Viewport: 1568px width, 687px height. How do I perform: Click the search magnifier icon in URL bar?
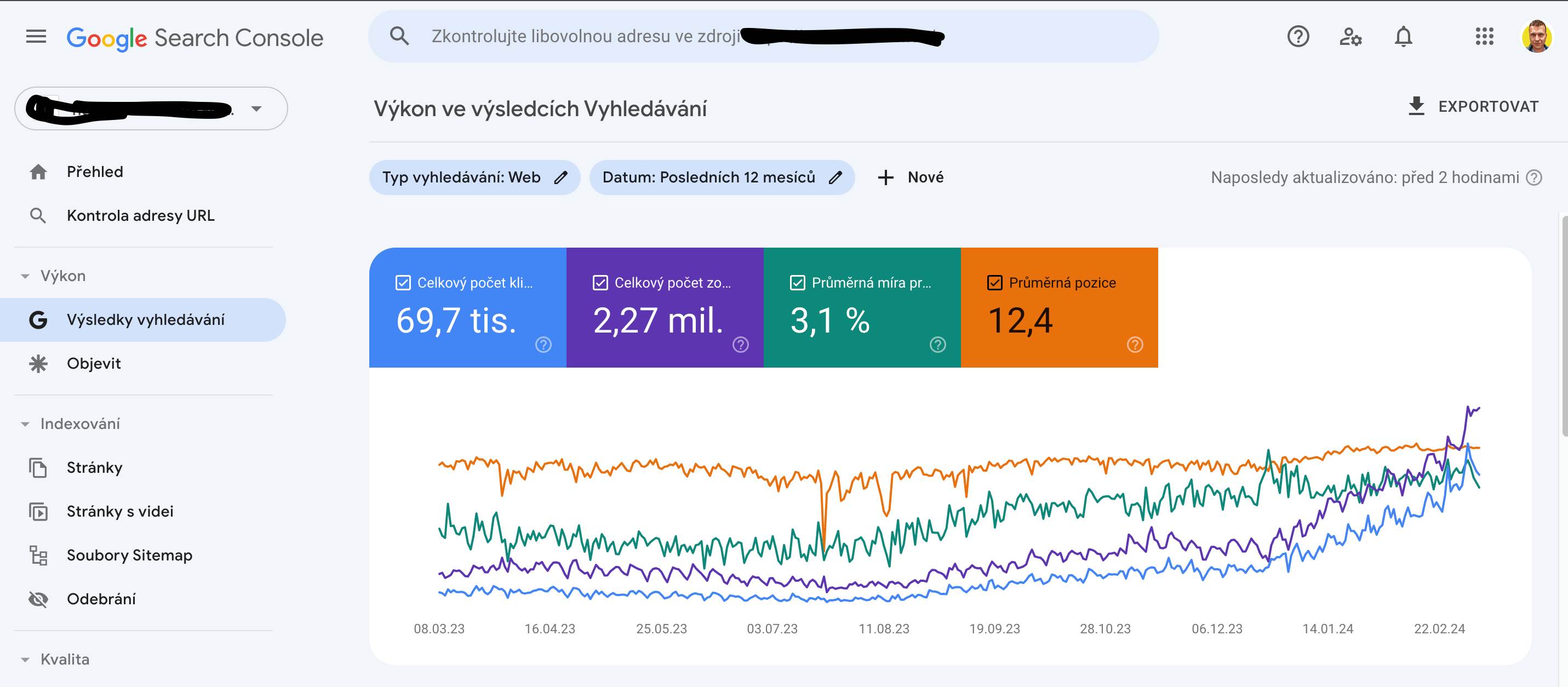(x=399, y=36)
